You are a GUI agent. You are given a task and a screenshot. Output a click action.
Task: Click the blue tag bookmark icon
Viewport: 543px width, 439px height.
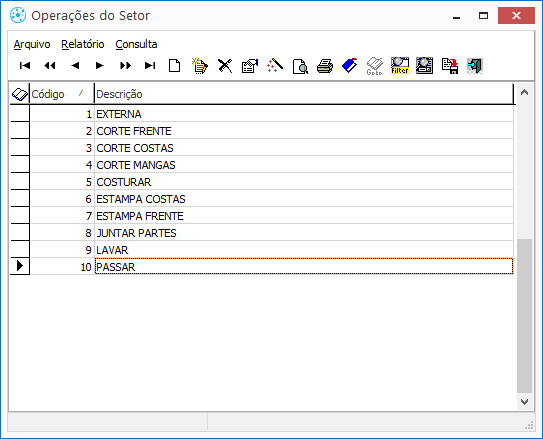pos(350,65)
